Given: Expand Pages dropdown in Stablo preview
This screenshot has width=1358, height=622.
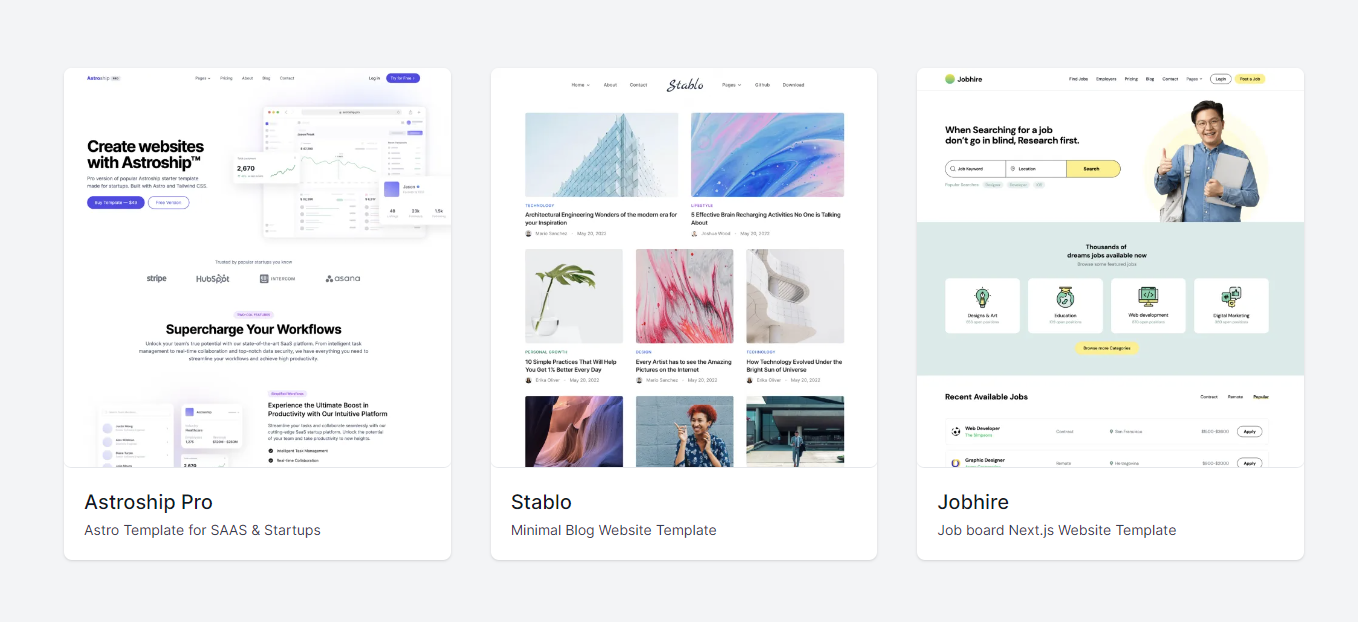Looking at the screenshot, I should (732, 85).
